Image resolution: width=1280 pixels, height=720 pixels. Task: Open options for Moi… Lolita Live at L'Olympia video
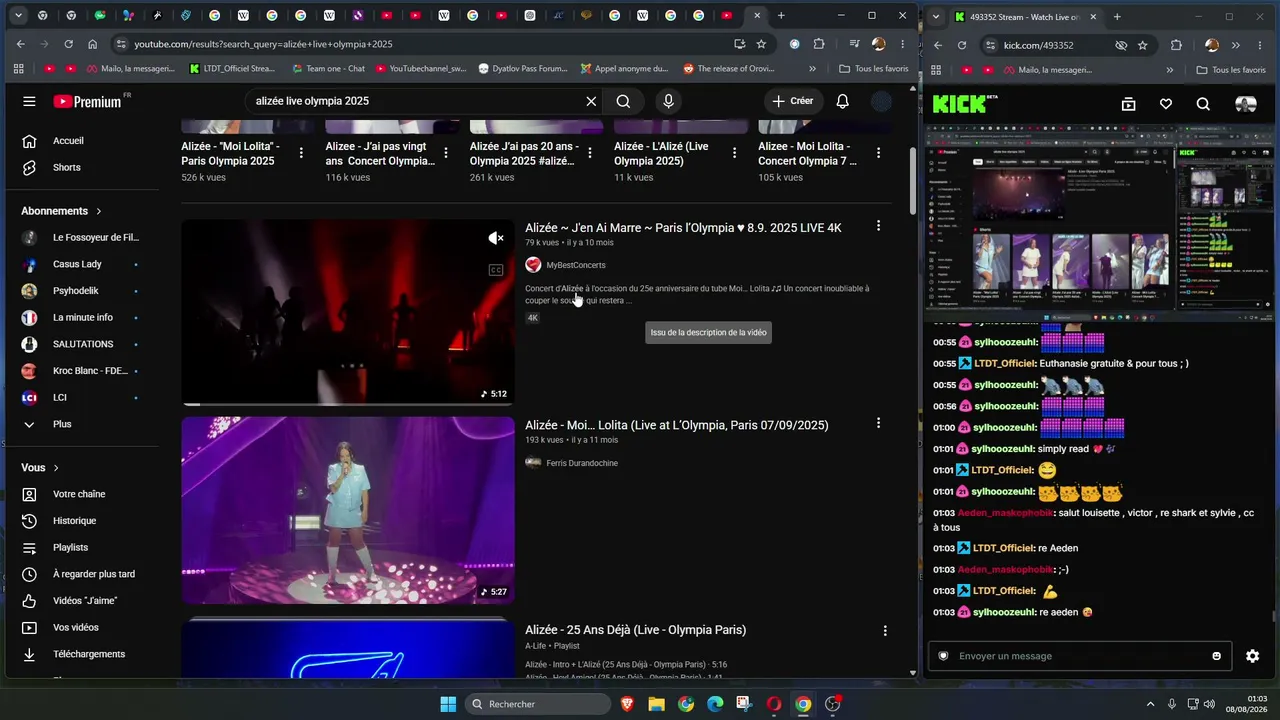coord(878,423)
